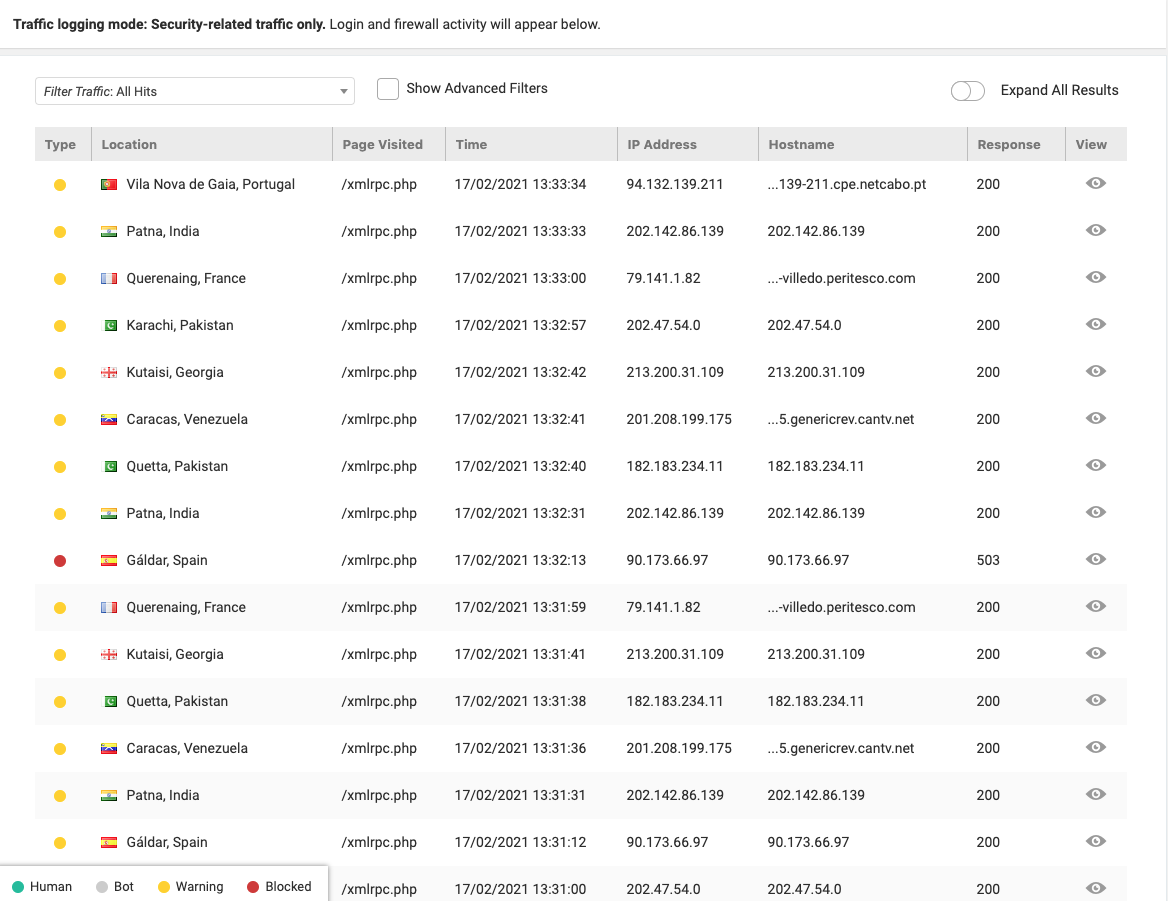Screen dimensions: 1168x901
Task: Toggle the Expand All Results switch
Action: (968, 91)
